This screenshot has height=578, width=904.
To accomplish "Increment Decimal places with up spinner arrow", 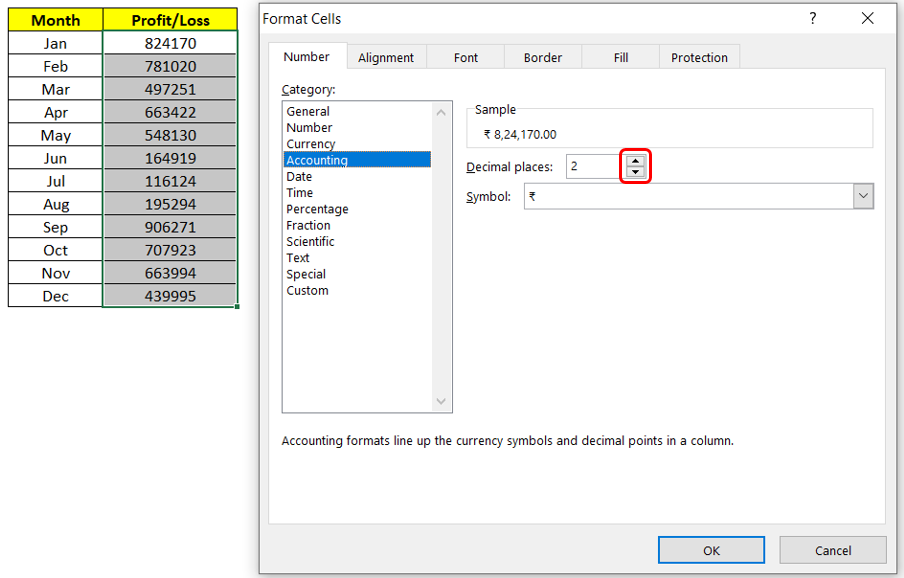I will [636, 161].
